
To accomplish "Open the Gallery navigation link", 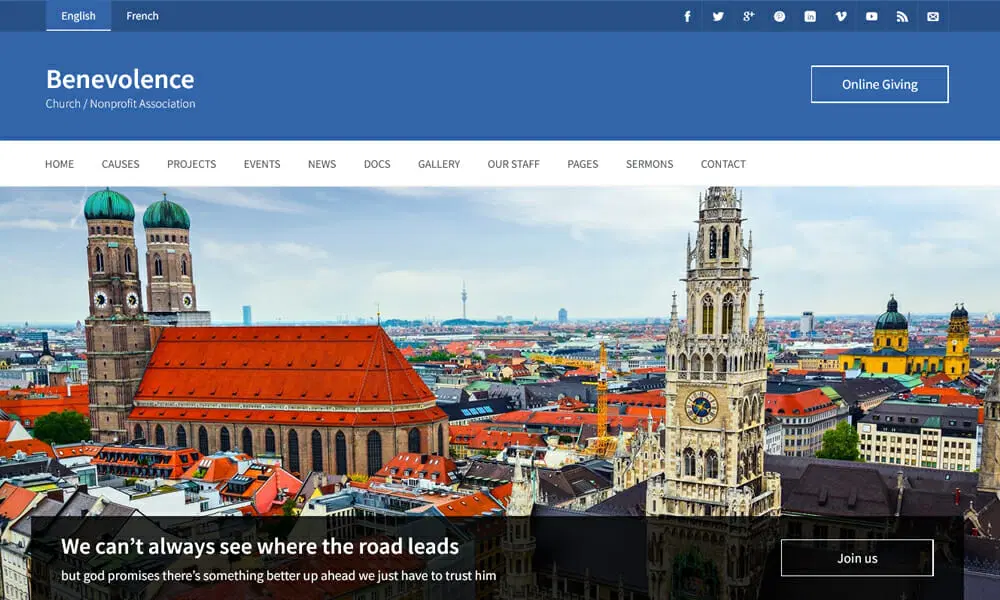I will pyautogui.click(x=439, y=164).
